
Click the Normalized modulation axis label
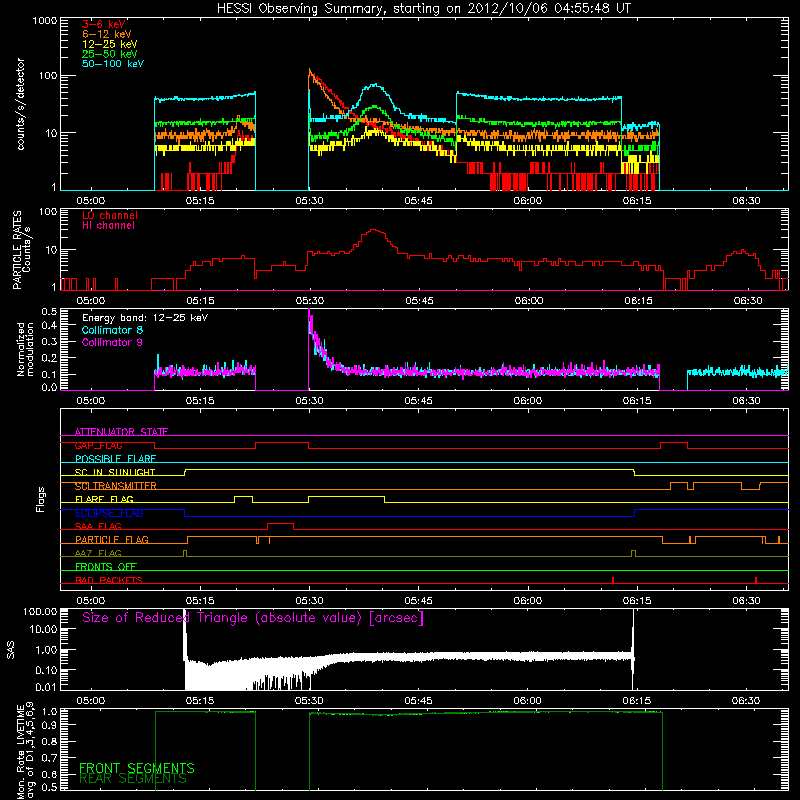(25, 349)
